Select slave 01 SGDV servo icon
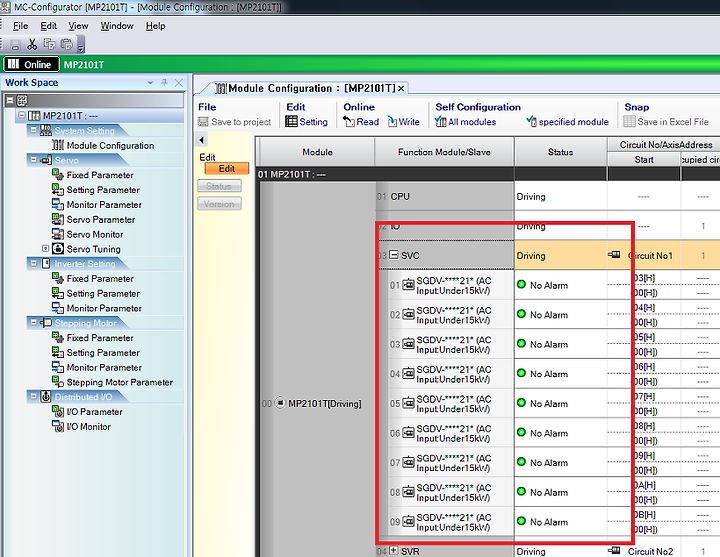The image size is (720, 557). tap(408, 285)
